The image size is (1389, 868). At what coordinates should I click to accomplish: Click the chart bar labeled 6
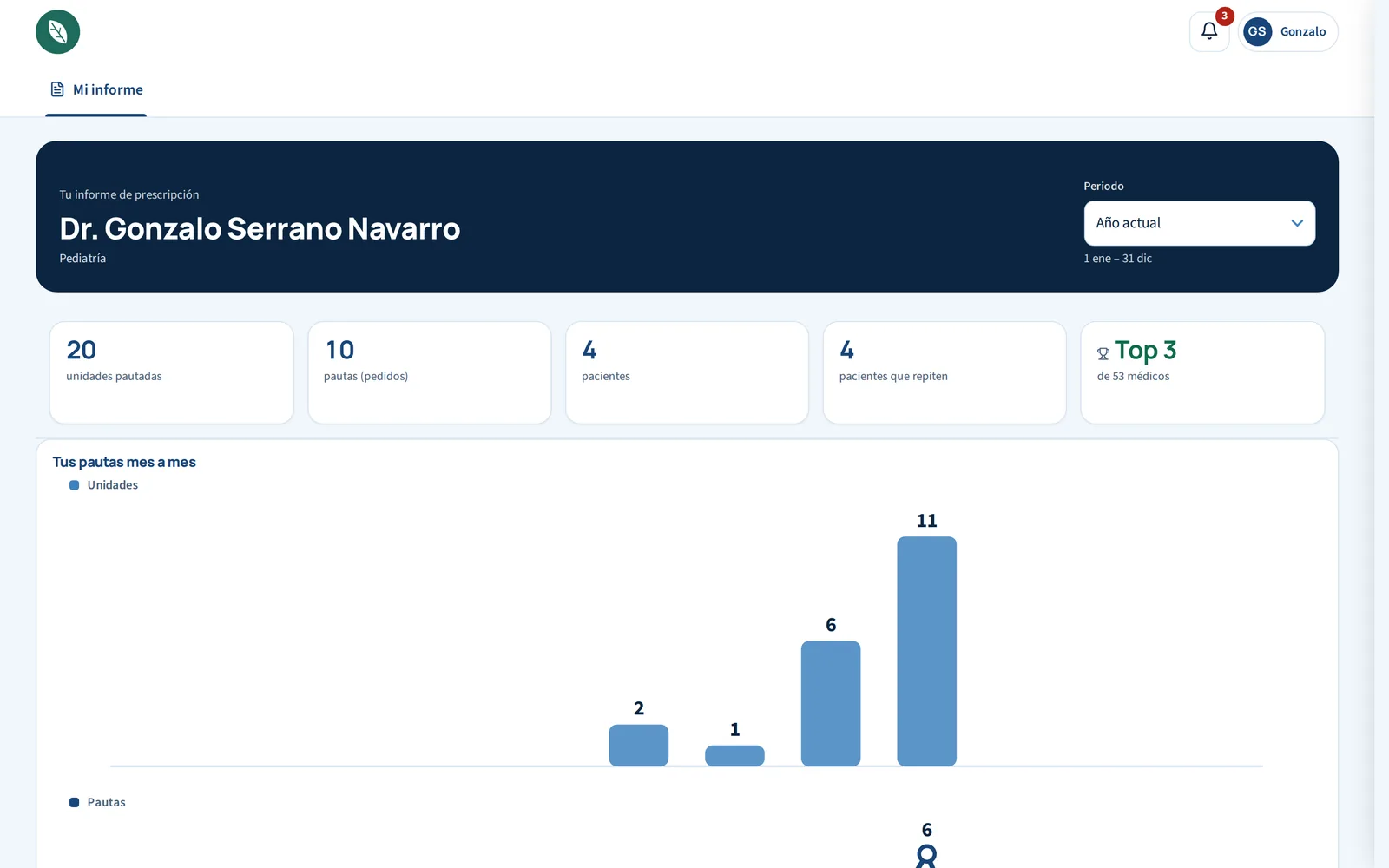pos(831,704)
